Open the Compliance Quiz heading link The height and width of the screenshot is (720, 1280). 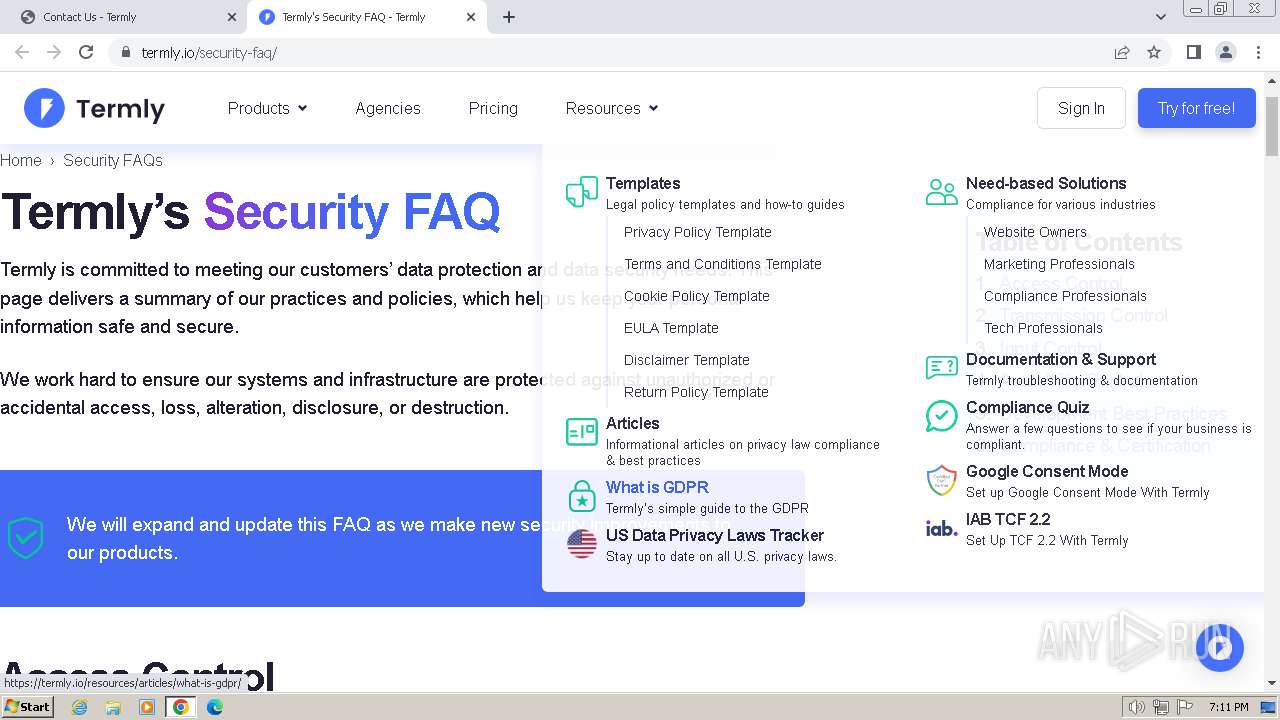(x=1027, y=407)
